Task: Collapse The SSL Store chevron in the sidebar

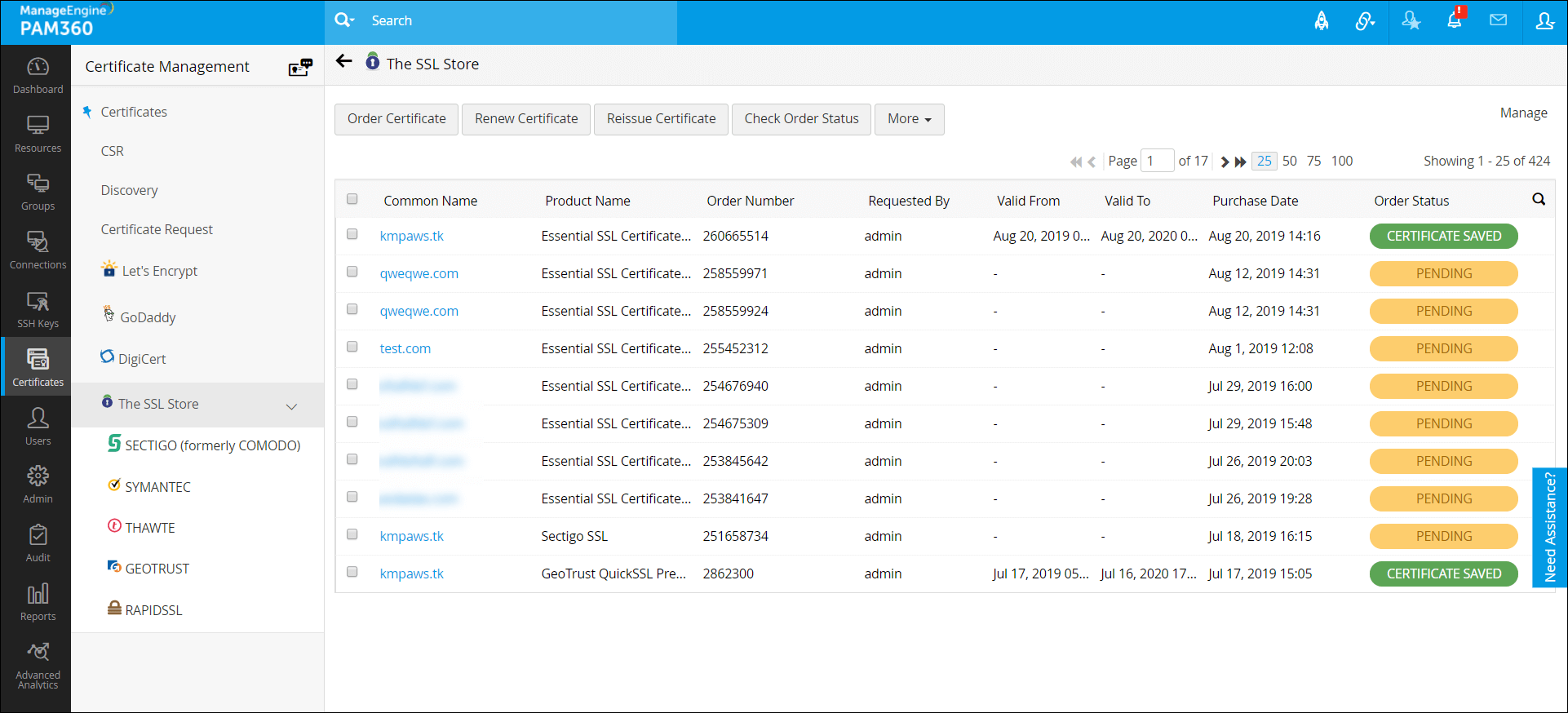Action: click(291, 405)
